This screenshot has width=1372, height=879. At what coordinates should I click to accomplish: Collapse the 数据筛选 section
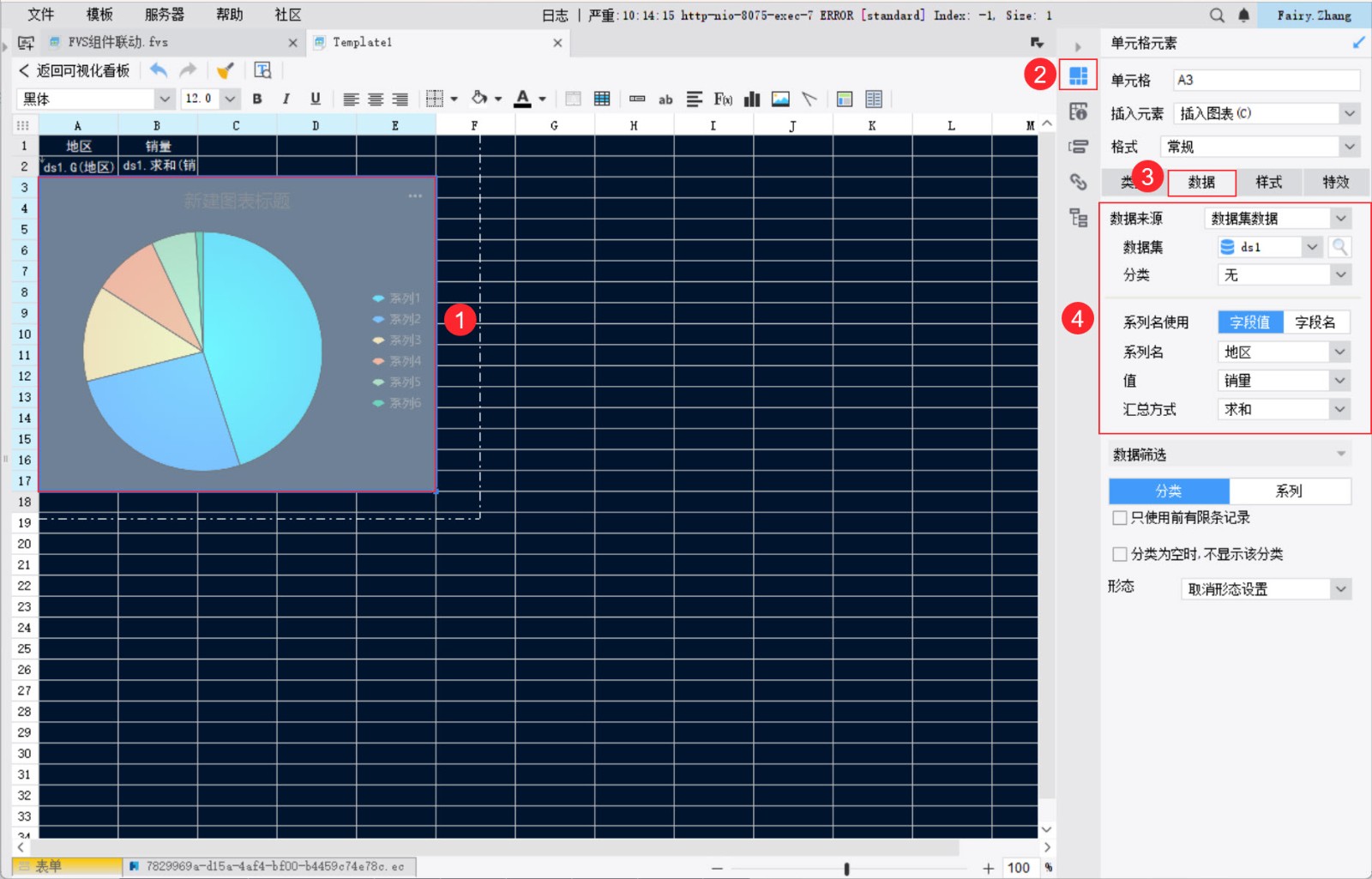1341,454
